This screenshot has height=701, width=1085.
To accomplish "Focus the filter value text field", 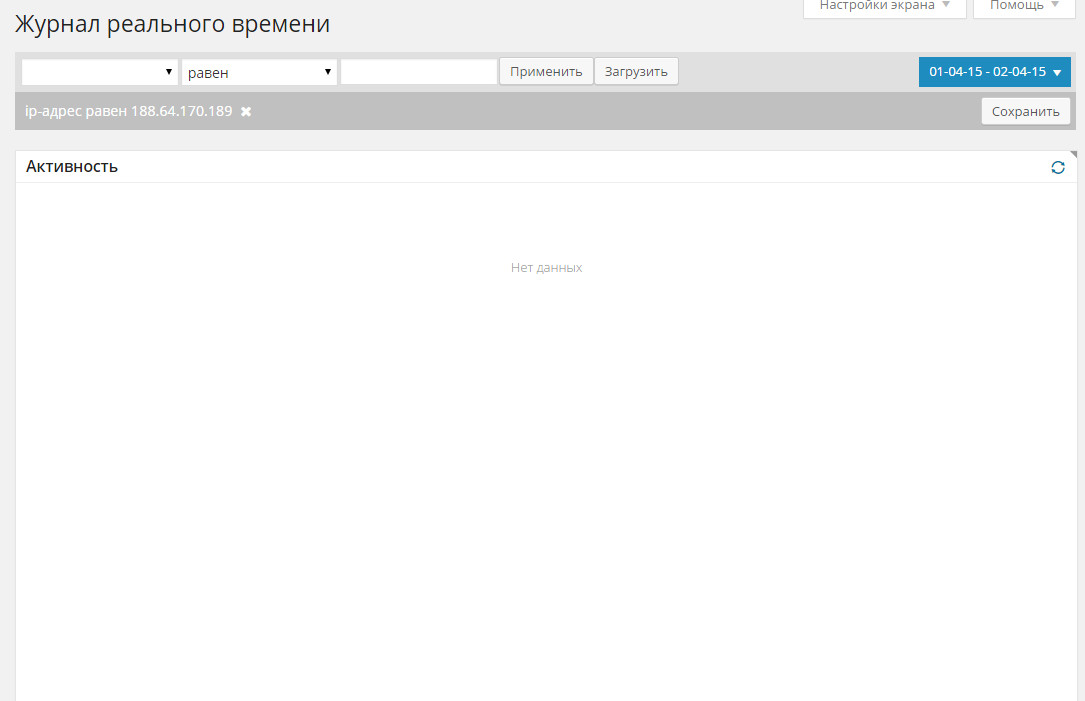I will tap(419, 72).
